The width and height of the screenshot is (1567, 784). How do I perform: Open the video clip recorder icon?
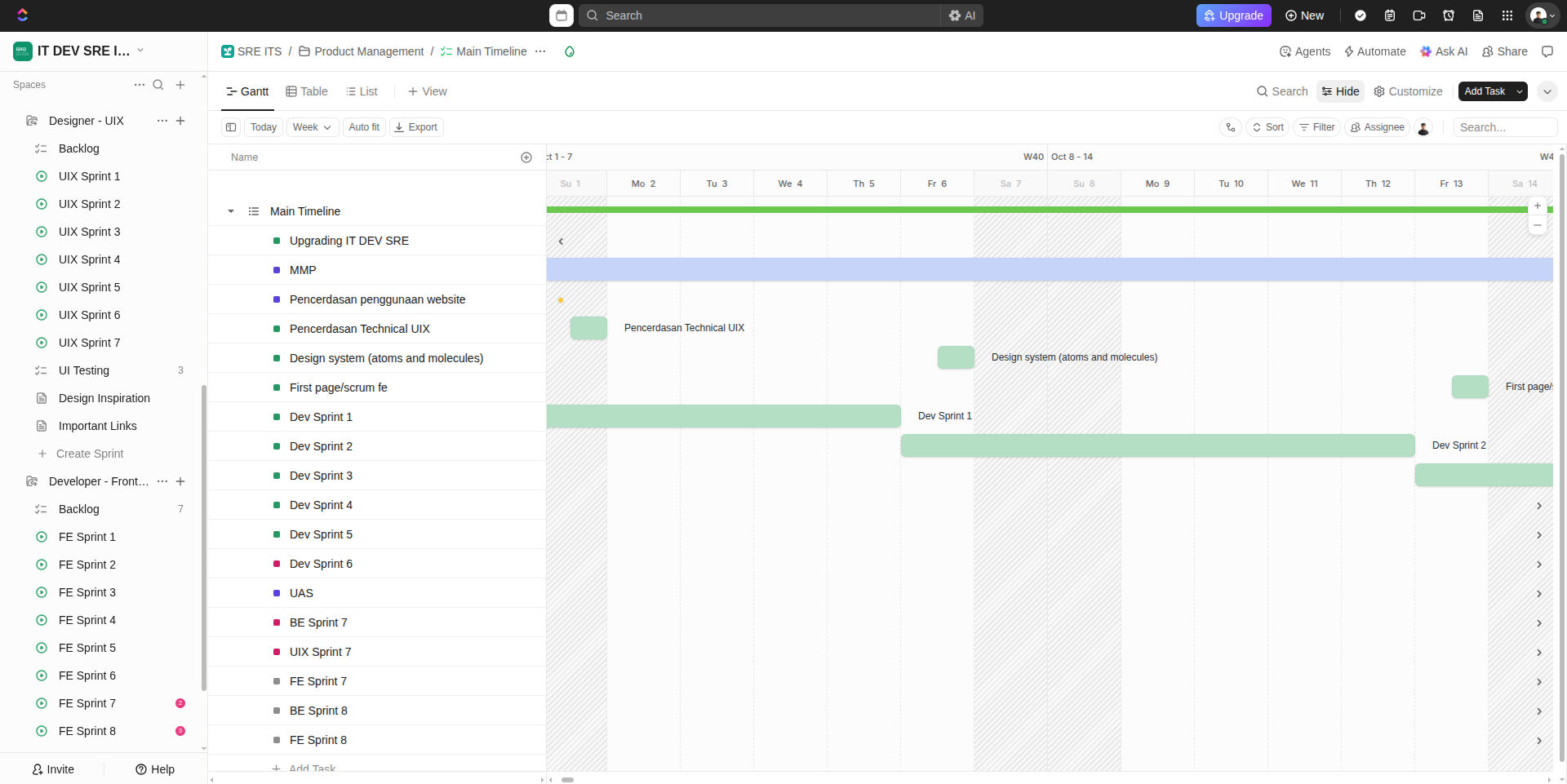coord(1419,16)
